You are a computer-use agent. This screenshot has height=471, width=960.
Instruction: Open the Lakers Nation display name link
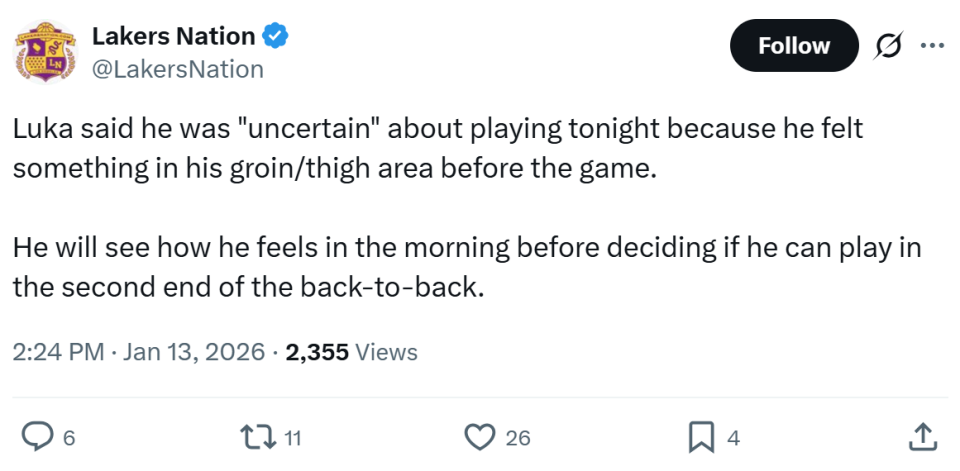172,37
